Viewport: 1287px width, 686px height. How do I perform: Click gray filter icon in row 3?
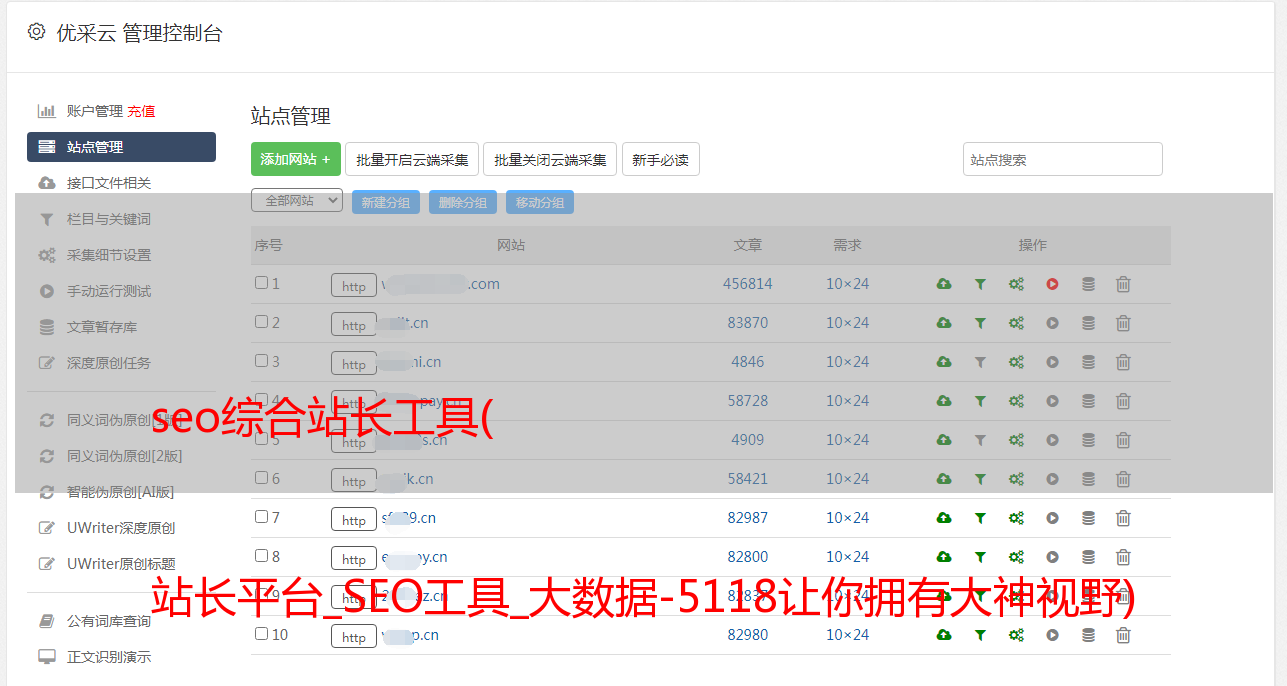pyautogui.click(x=980, y=362)
